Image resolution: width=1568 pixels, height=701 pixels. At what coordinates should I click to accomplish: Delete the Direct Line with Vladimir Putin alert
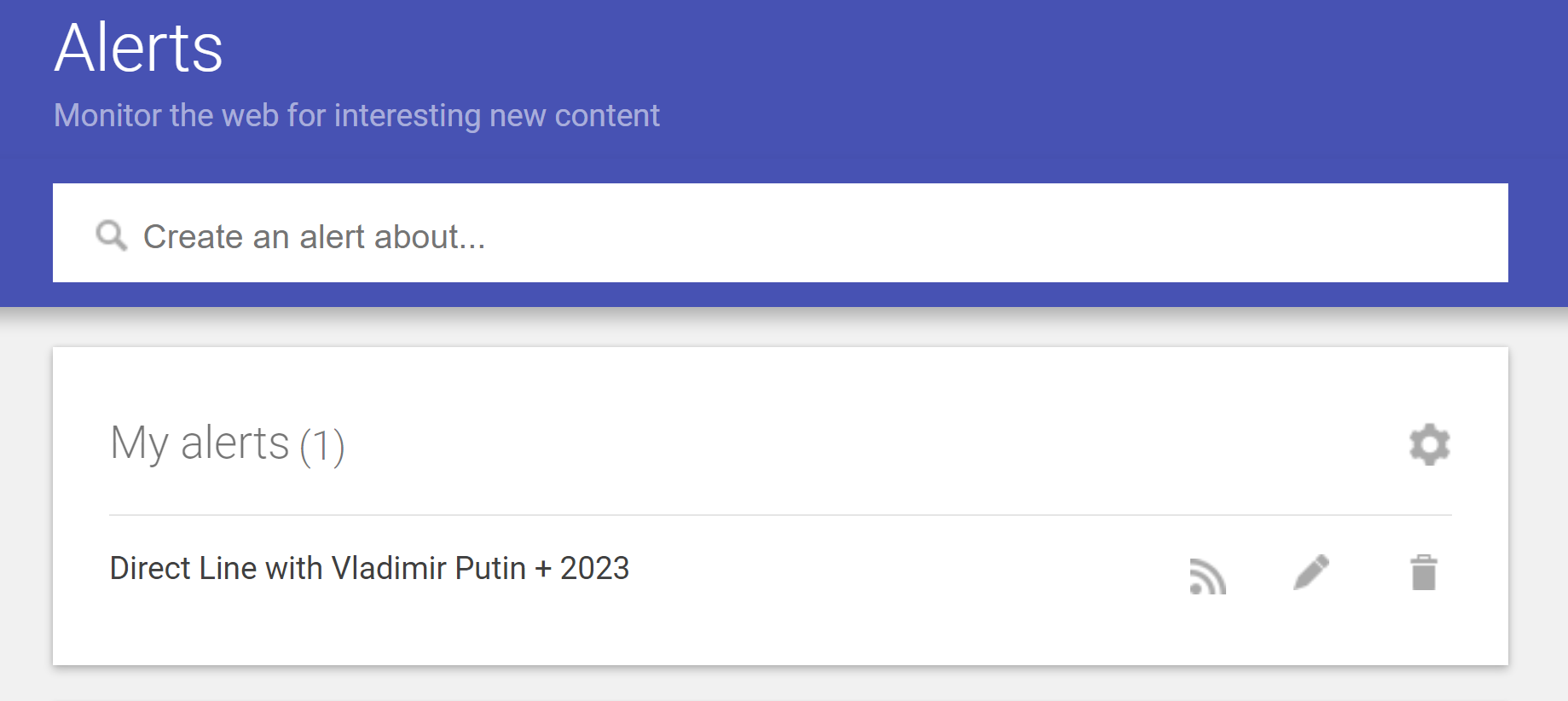coord(1424,572)
